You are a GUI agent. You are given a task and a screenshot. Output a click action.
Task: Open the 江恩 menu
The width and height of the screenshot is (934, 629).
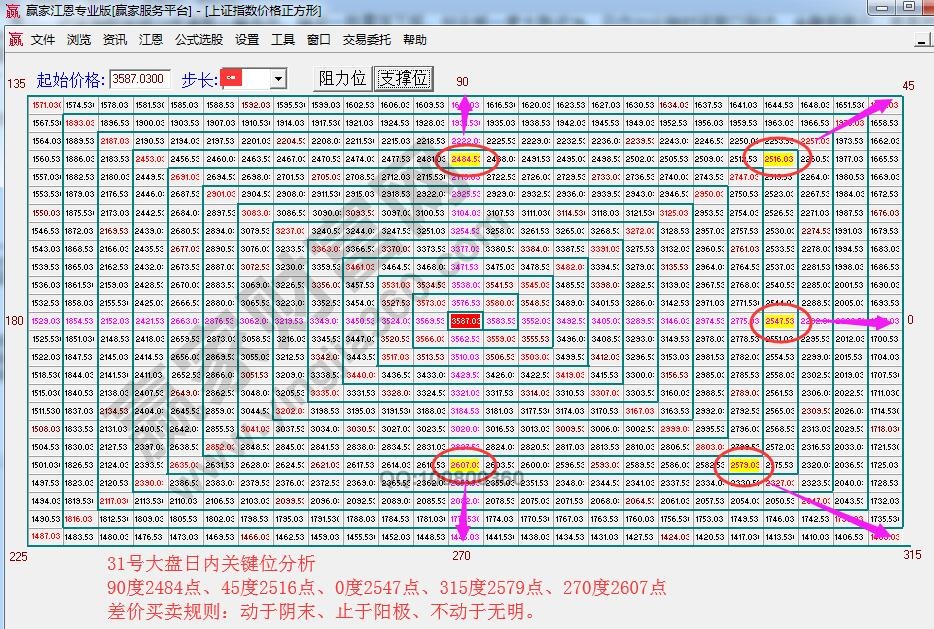(x=151, y=40)
